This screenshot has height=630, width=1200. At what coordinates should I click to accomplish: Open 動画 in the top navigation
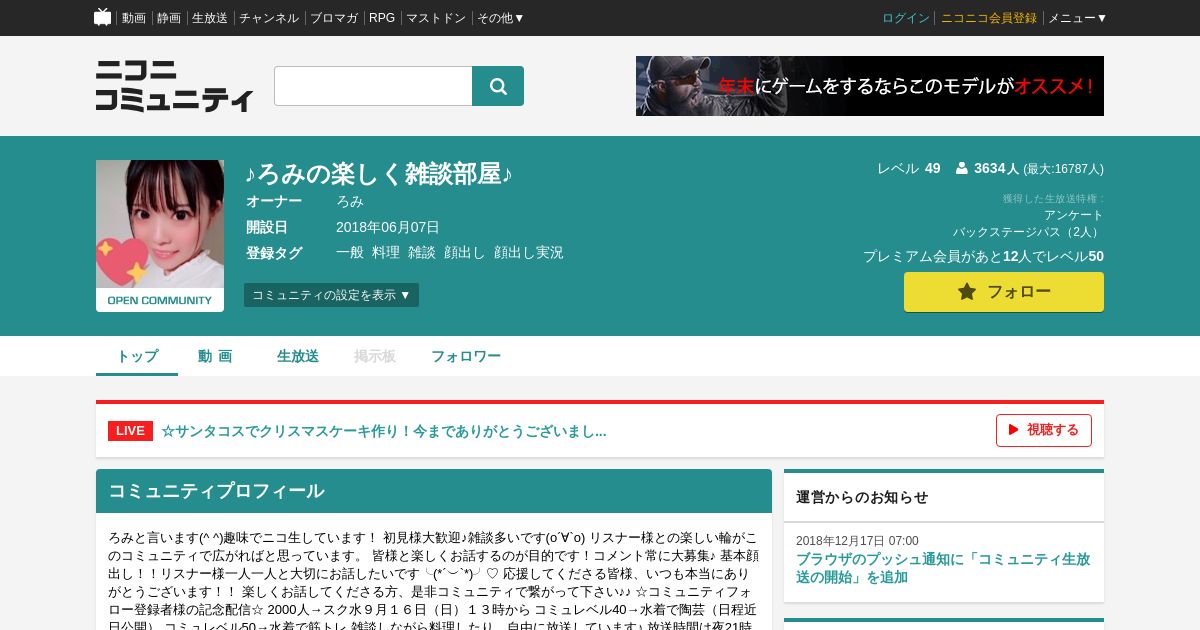click(134, 18)
